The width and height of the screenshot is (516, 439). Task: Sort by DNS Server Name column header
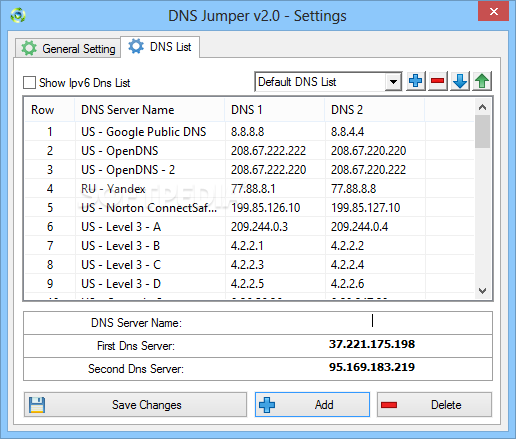click(149, 110)
